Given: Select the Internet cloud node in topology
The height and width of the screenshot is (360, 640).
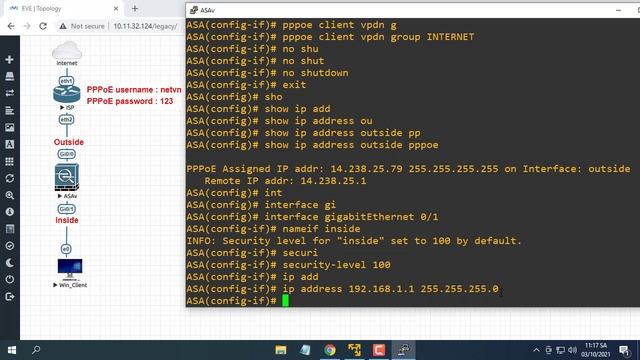Looking at the screenshot, I should pyautogui.click(x=67, y=51).
